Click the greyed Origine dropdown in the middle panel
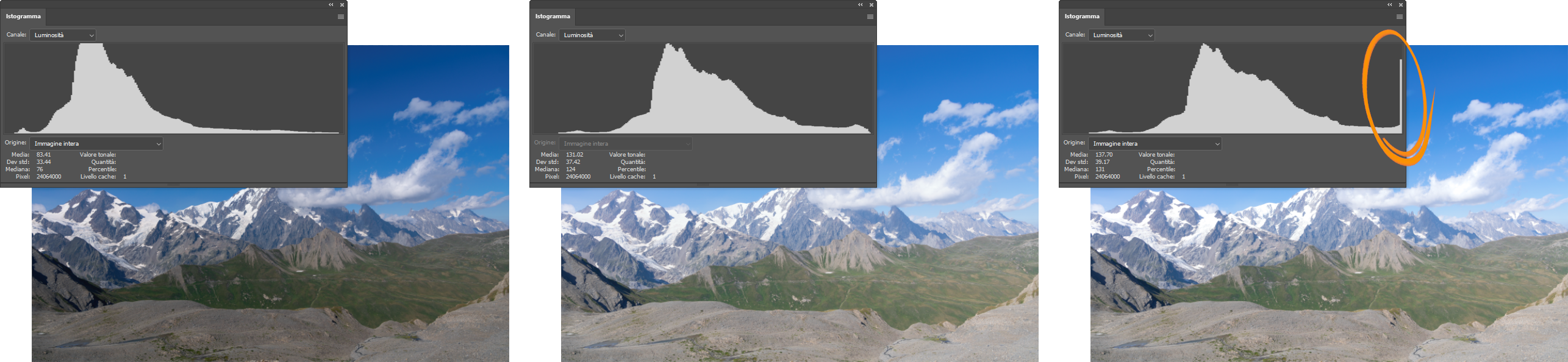Viewport: 1568px width, 362px height. coord(626,144)
